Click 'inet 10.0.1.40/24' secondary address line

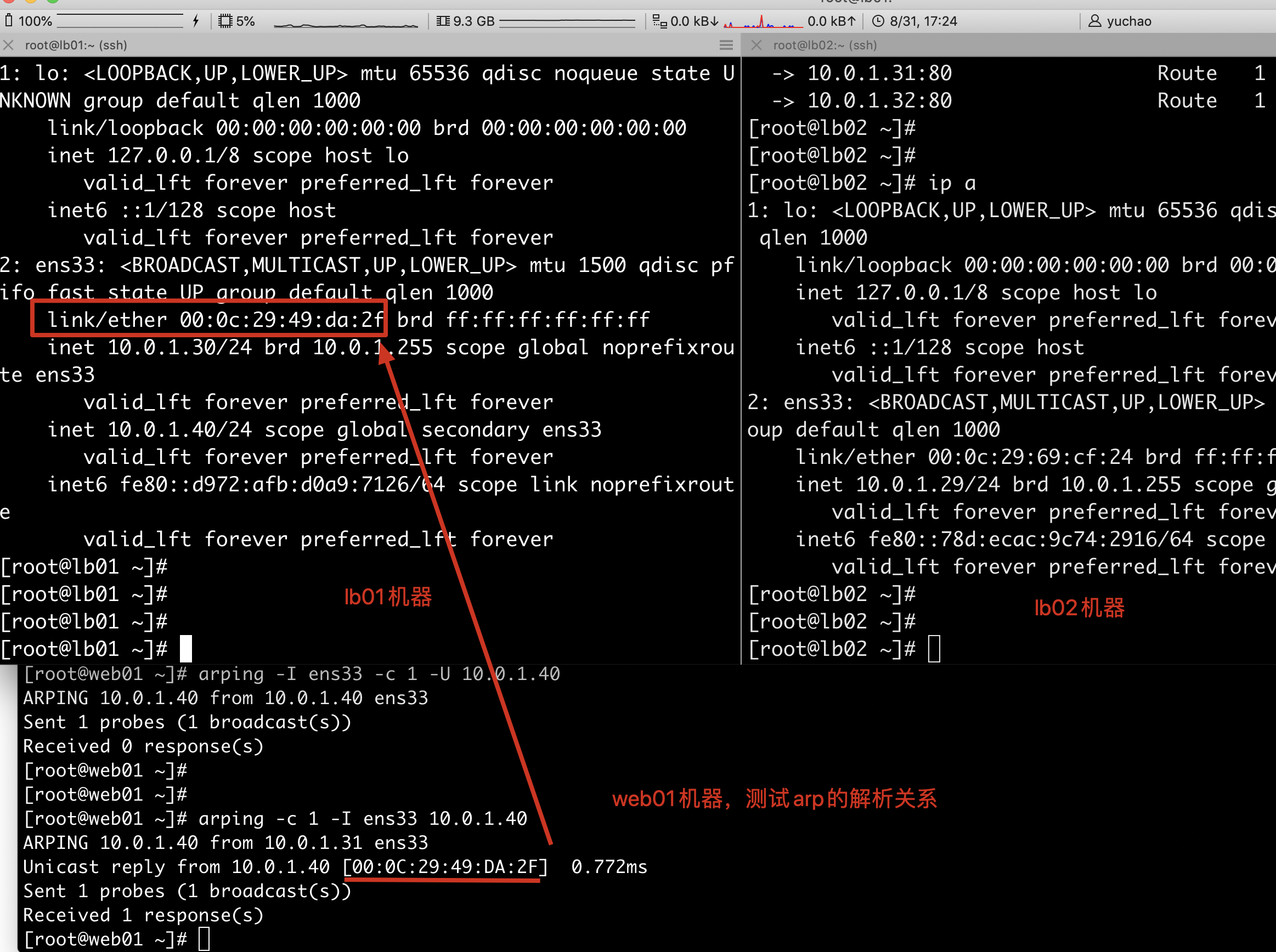point(324,430)
